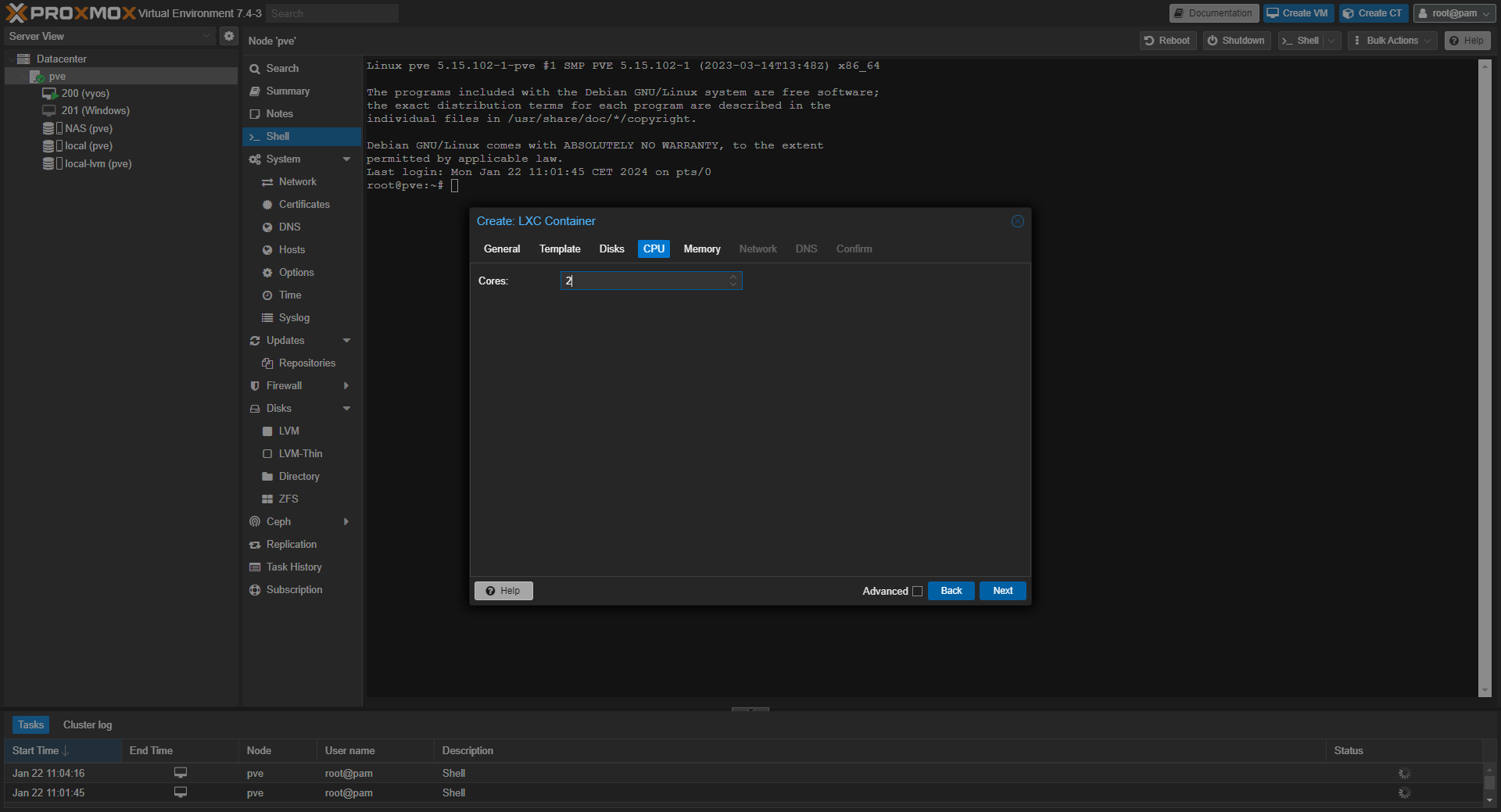Screen dimensions: 1501x812
Task: Enable the Advanced checkbox
Action: 917,592
